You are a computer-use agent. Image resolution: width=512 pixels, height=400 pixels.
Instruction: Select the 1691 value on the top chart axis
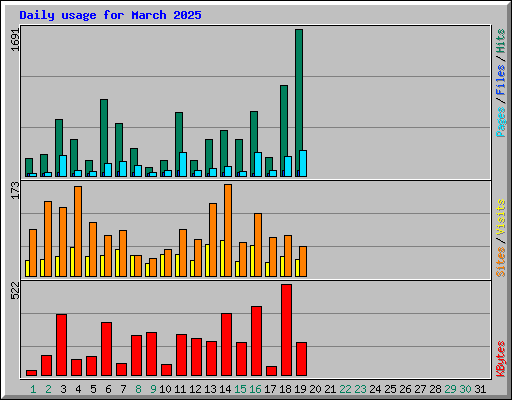tap(15, 40)
